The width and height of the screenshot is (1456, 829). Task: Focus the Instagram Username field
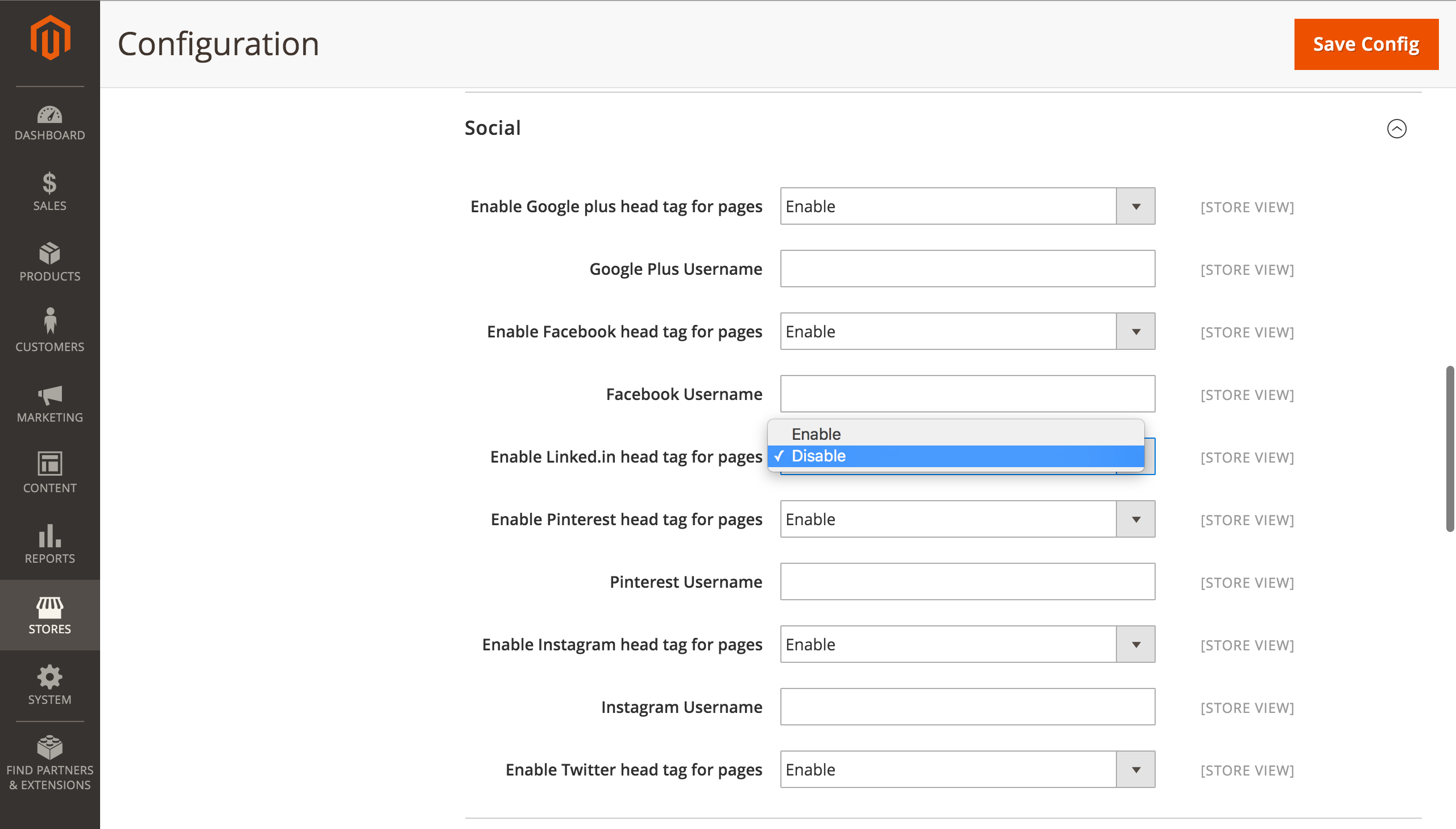[x=967, y=707]
